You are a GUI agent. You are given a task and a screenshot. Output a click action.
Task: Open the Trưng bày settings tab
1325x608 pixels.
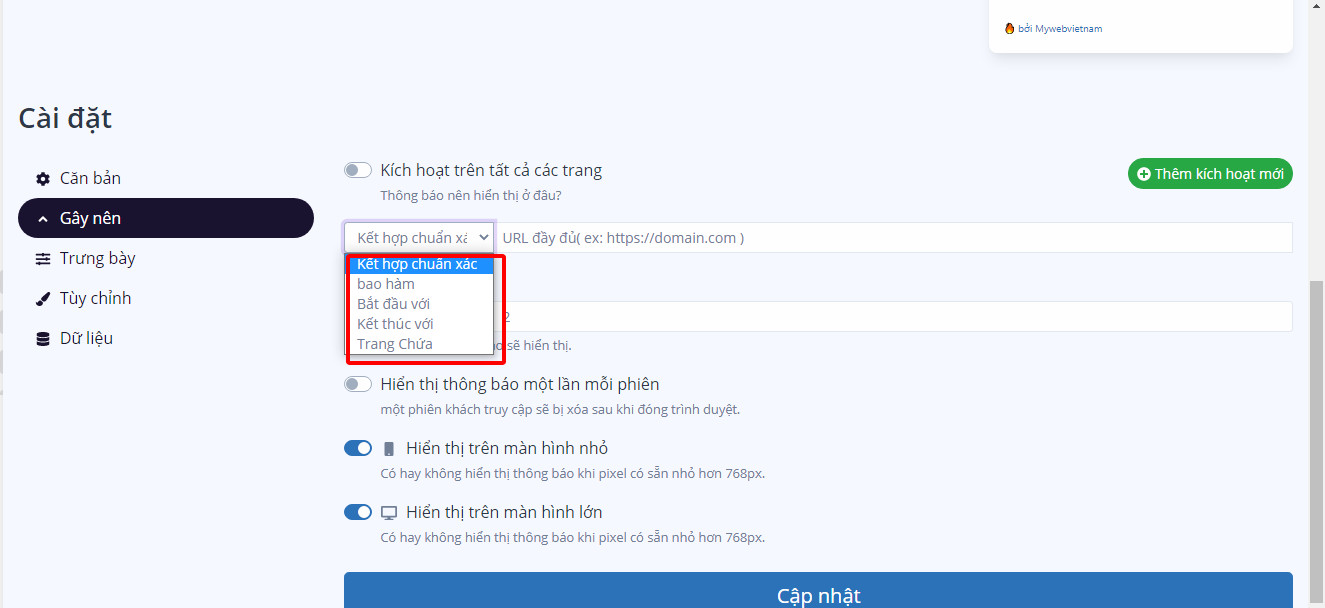(x=97, y=259)
